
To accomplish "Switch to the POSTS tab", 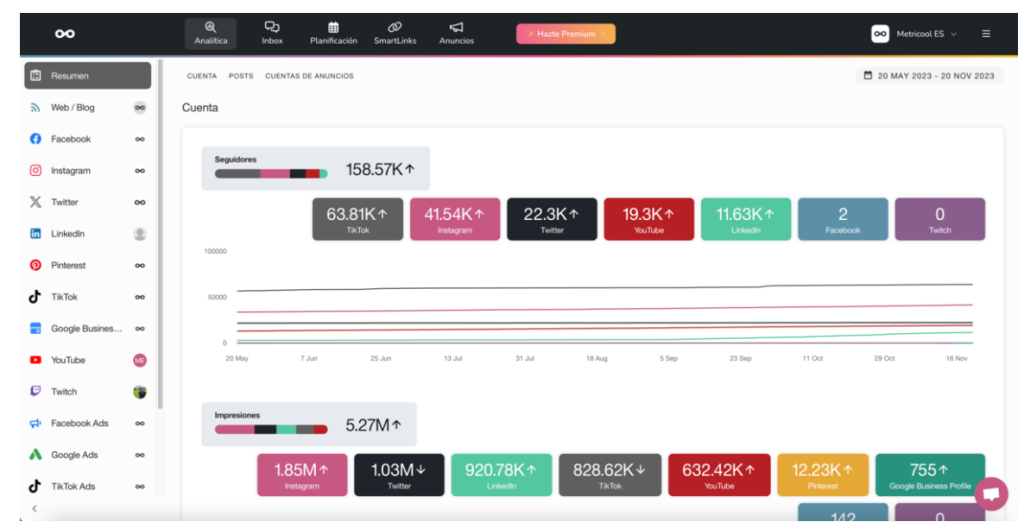I will pos(241,76).
